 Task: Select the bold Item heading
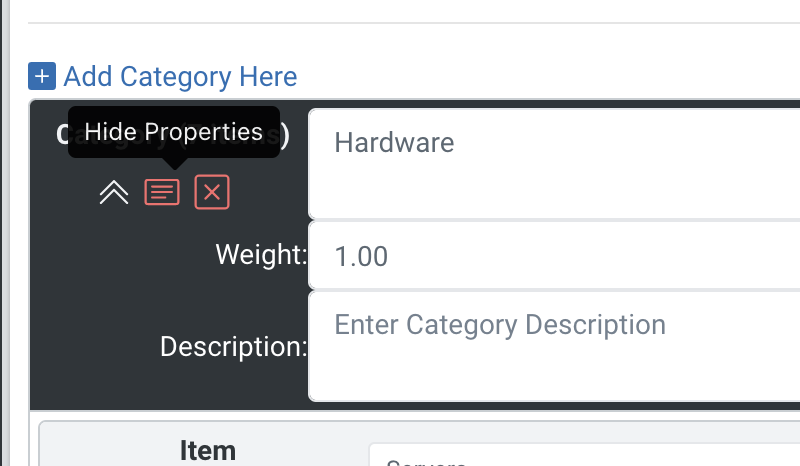(208, 451)
